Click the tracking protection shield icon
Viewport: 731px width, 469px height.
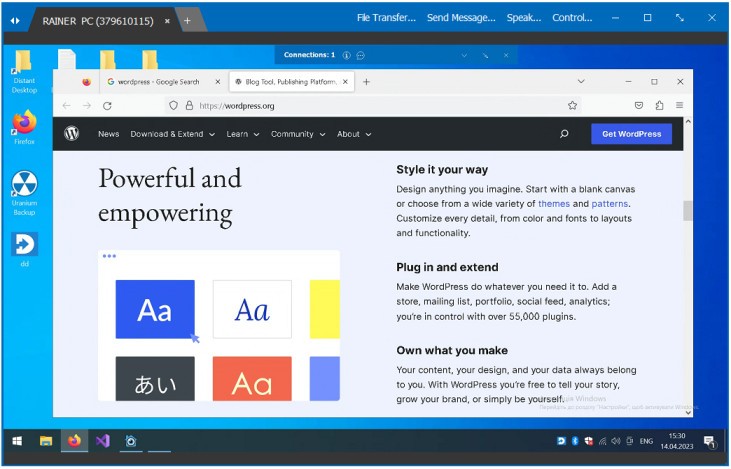pyautogui.click(x=173, y=105)
